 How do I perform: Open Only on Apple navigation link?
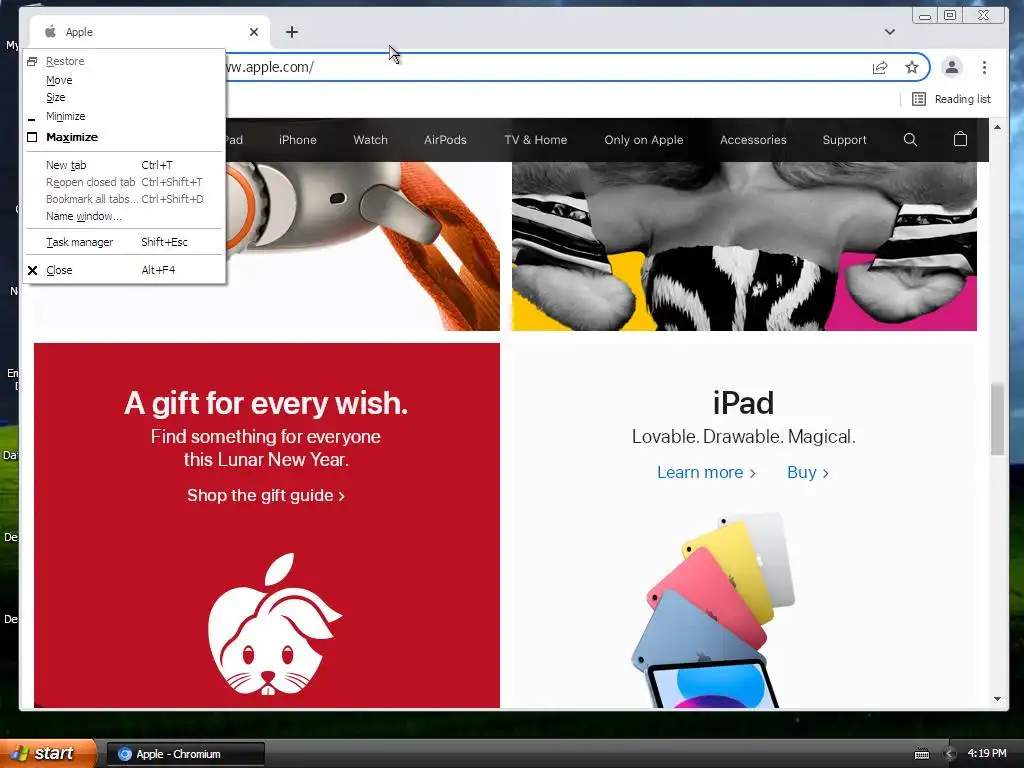pos(644,140)
